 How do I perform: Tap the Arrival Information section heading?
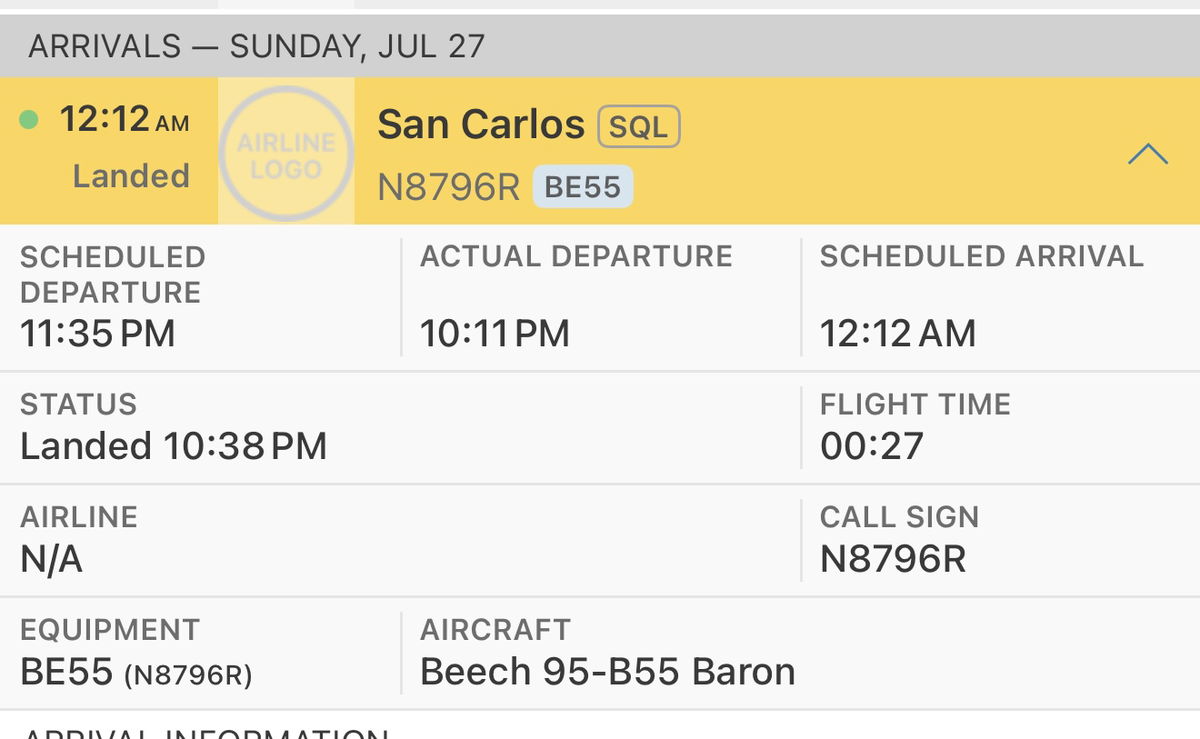coord(205,733)
